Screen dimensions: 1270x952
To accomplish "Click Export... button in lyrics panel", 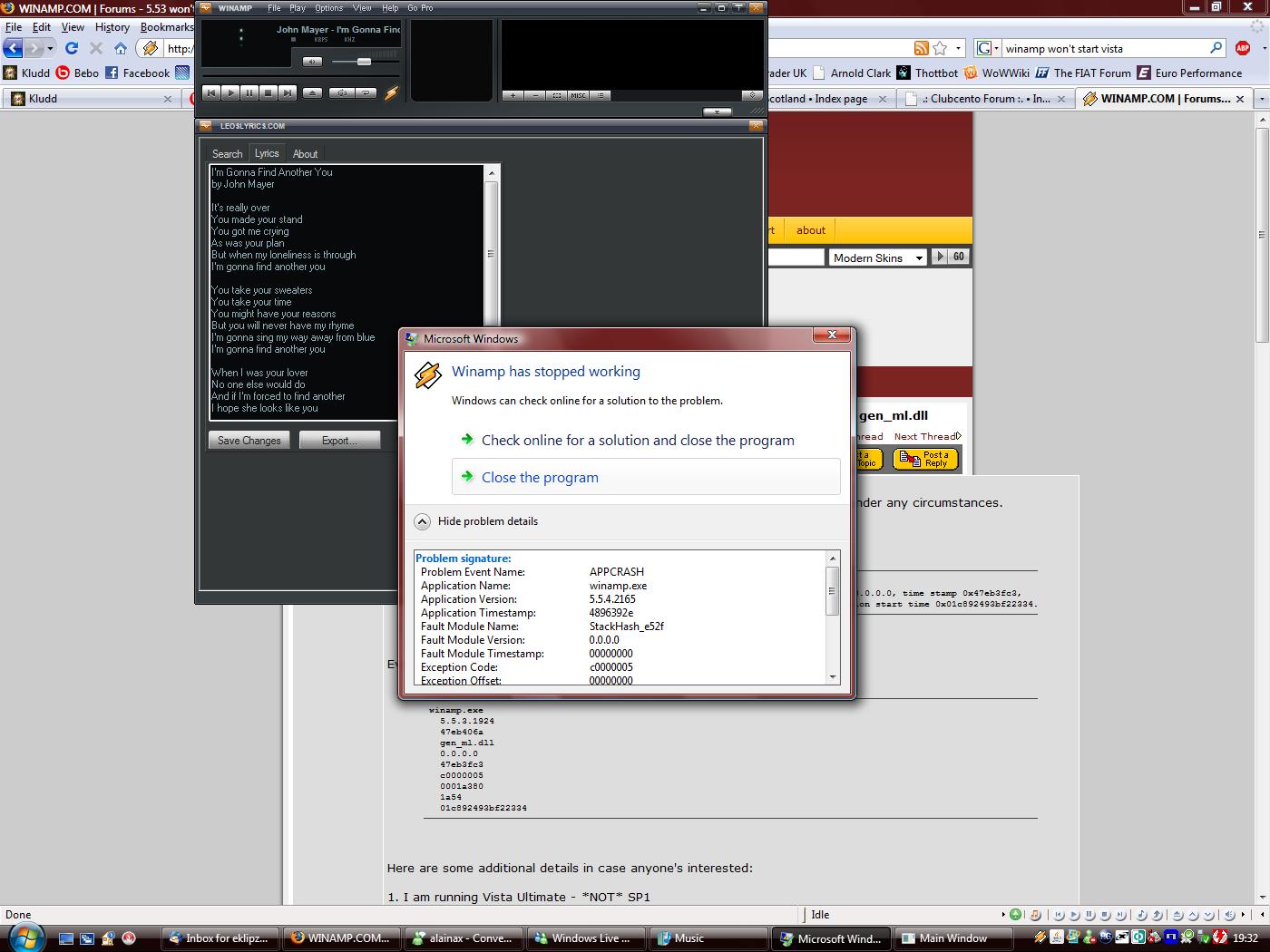I will click(x=339, y=441).
